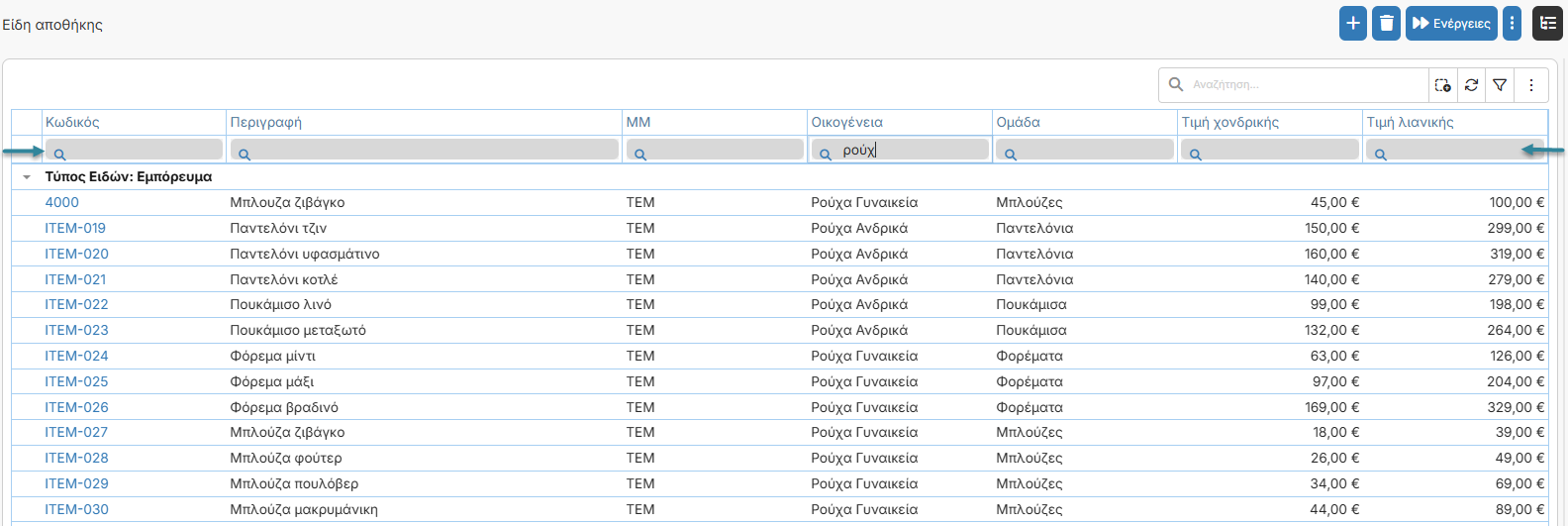Image resolution: width=1568 pixels, height=526 pixels.
Task: Sort by the Τιμή λιανικής column header
Action: pos(1455,122)
